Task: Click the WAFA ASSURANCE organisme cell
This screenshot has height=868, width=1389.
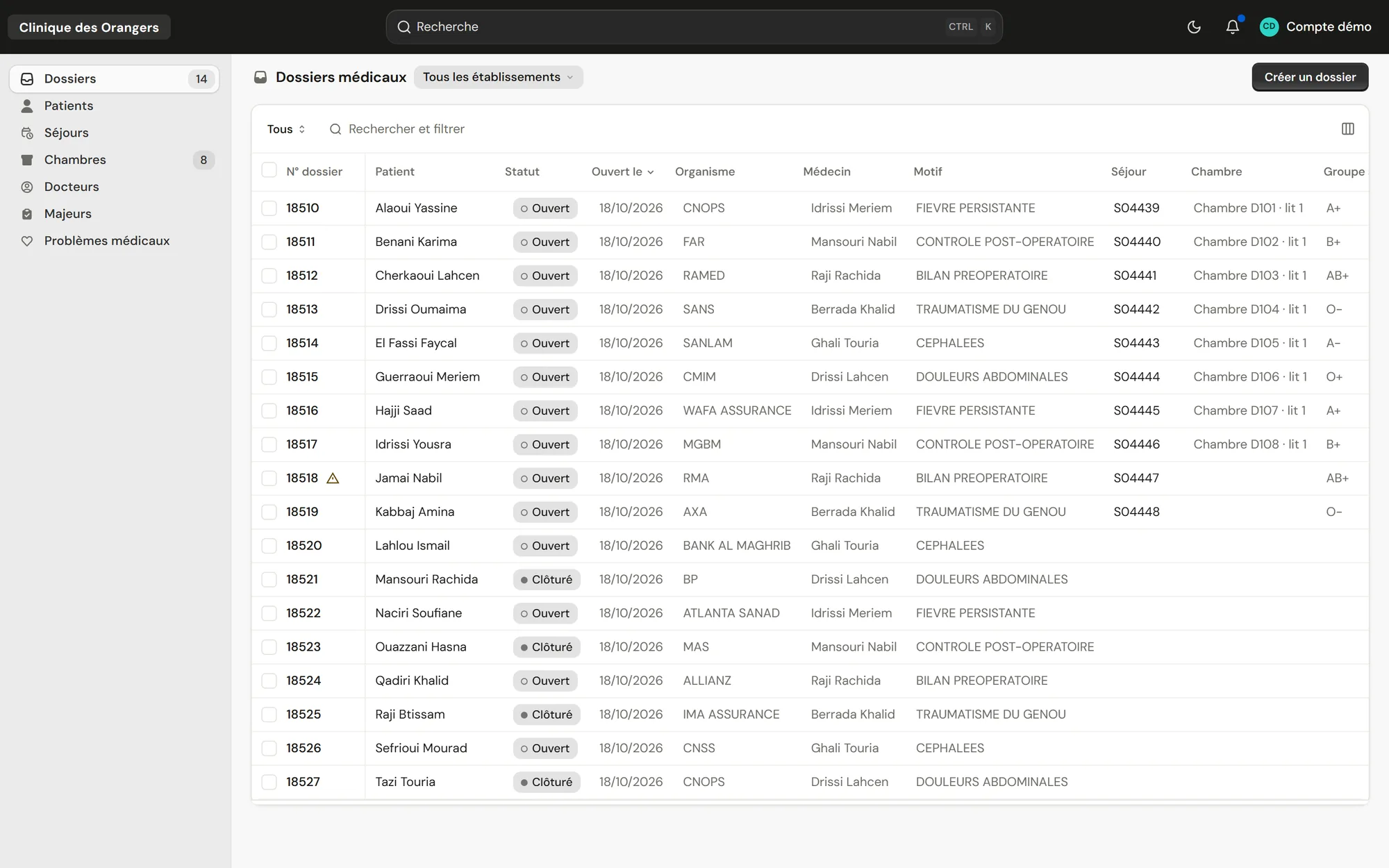Action: click(737, 410)
